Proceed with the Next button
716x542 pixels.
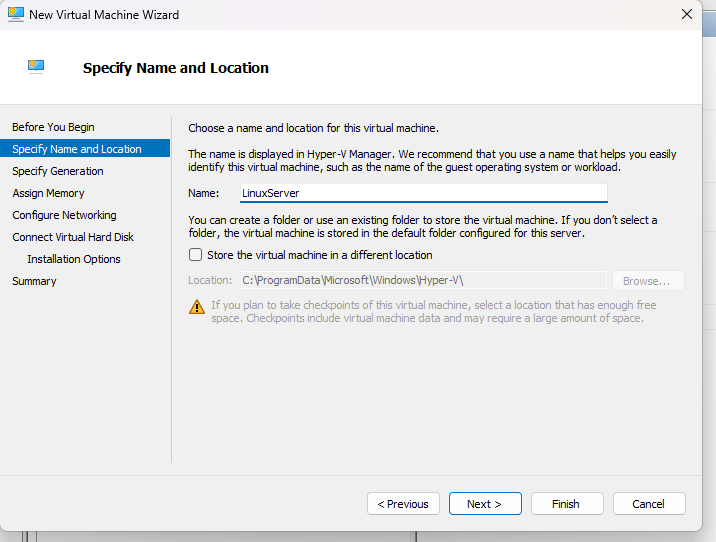(x=485, y=504)
